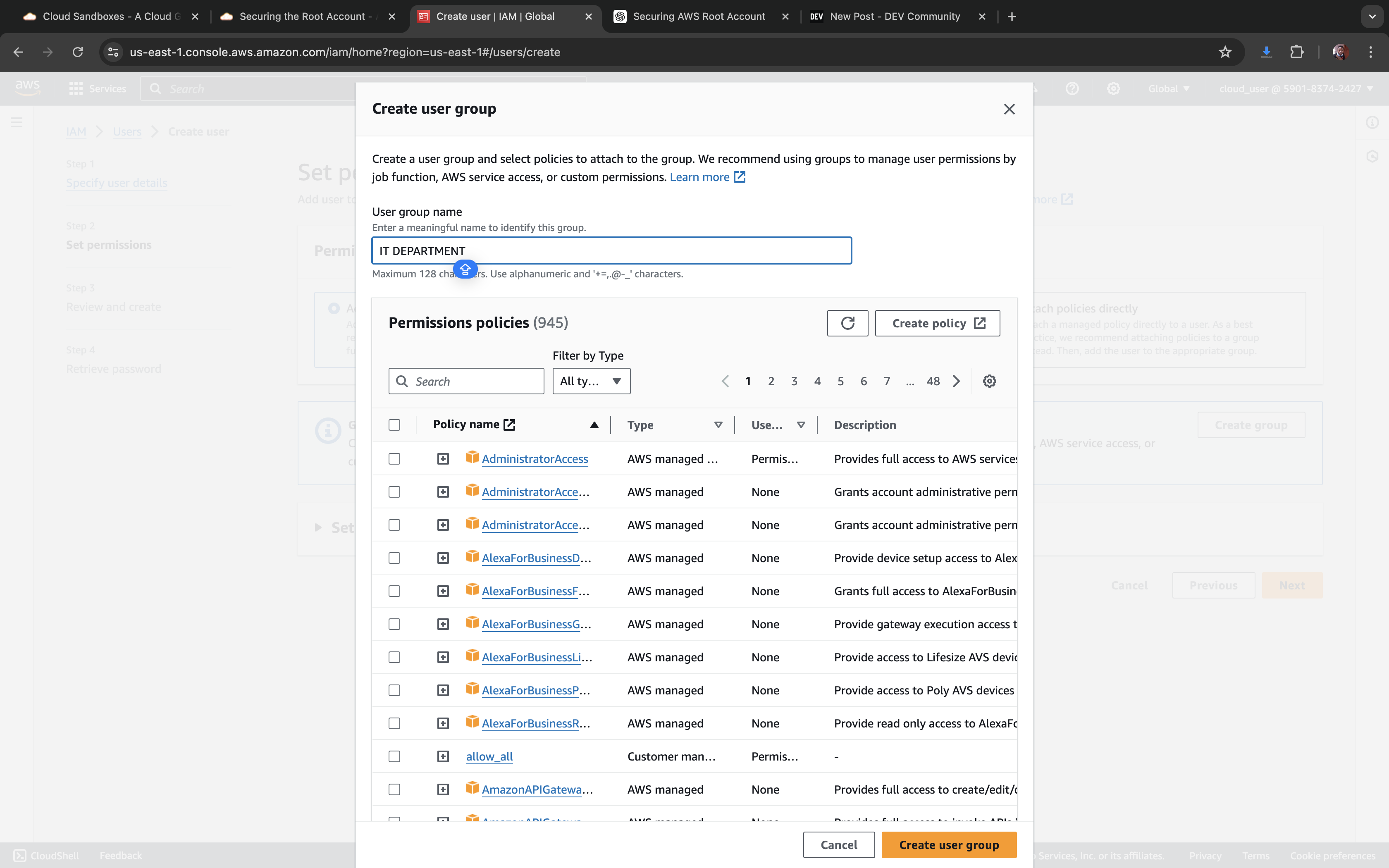Close the Create user group dialog

[1009, 109]
